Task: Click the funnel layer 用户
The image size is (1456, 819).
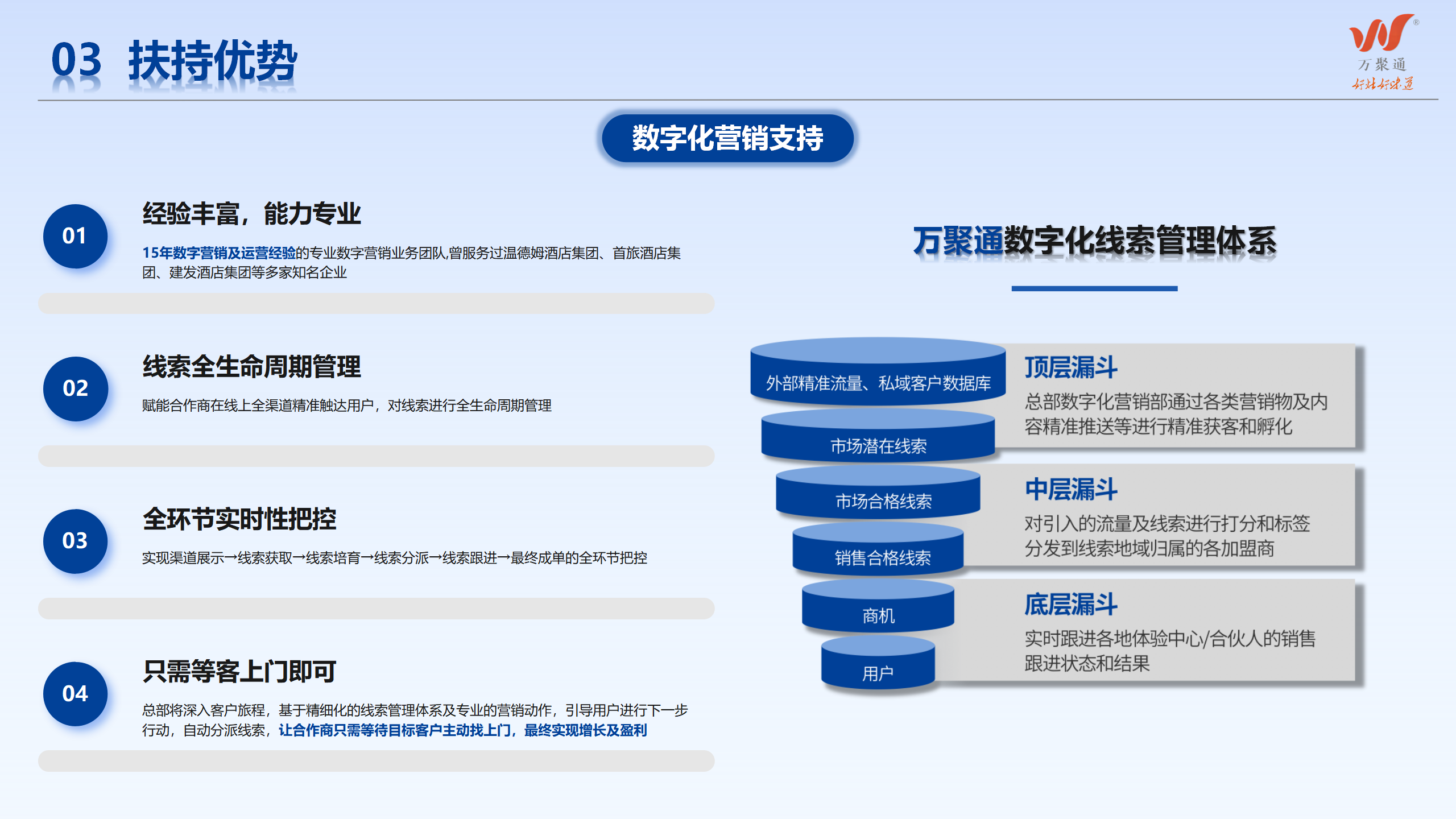Action: 878,663
